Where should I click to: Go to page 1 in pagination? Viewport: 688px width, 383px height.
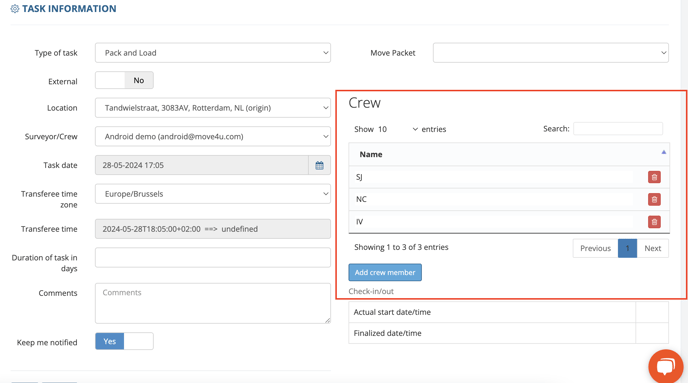tap(627, 248)
